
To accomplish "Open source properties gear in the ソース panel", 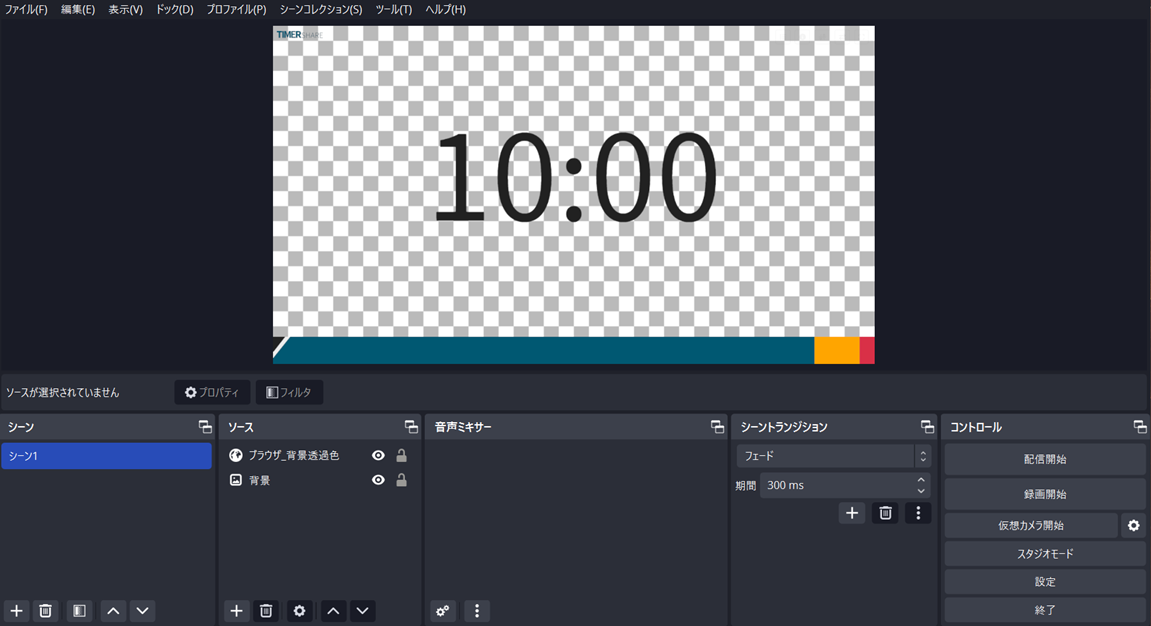I will (299, 611).
